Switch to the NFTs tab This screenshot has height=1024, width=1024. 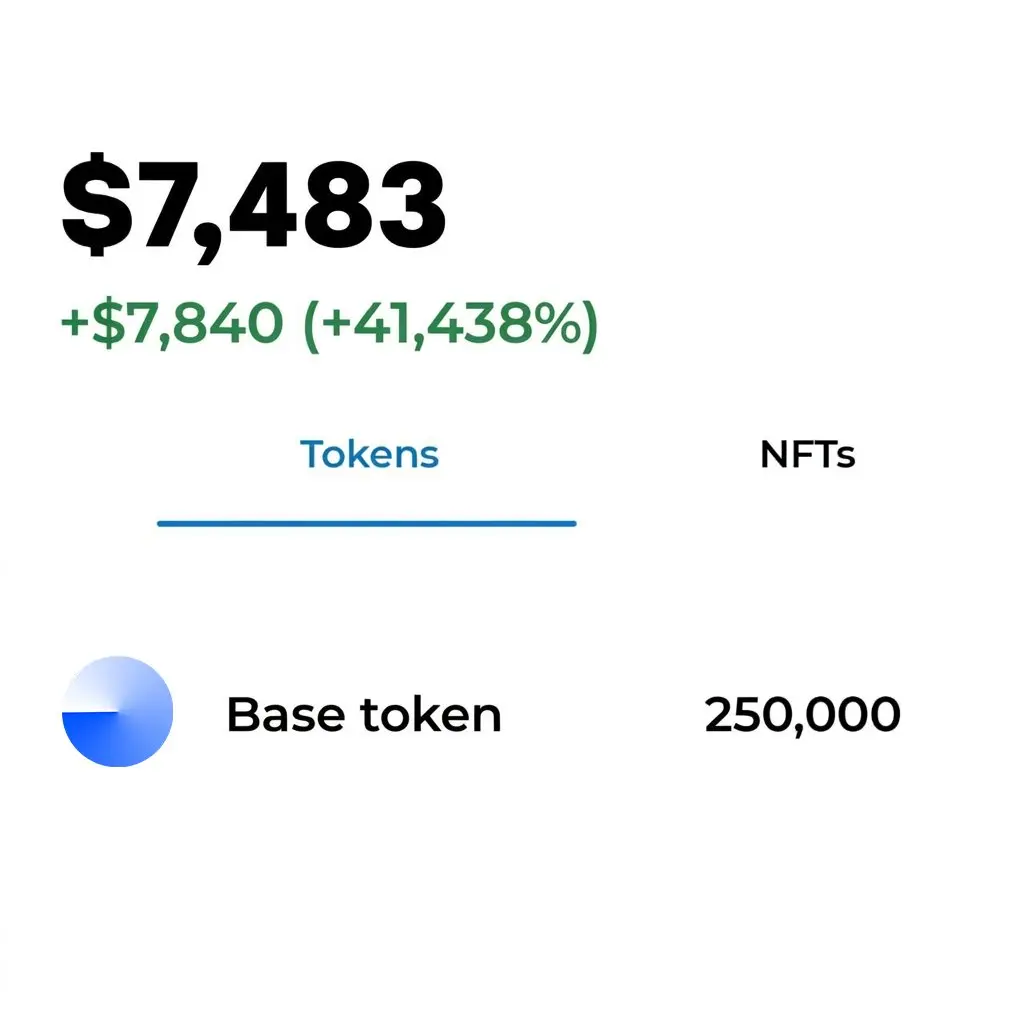[807, 455]
